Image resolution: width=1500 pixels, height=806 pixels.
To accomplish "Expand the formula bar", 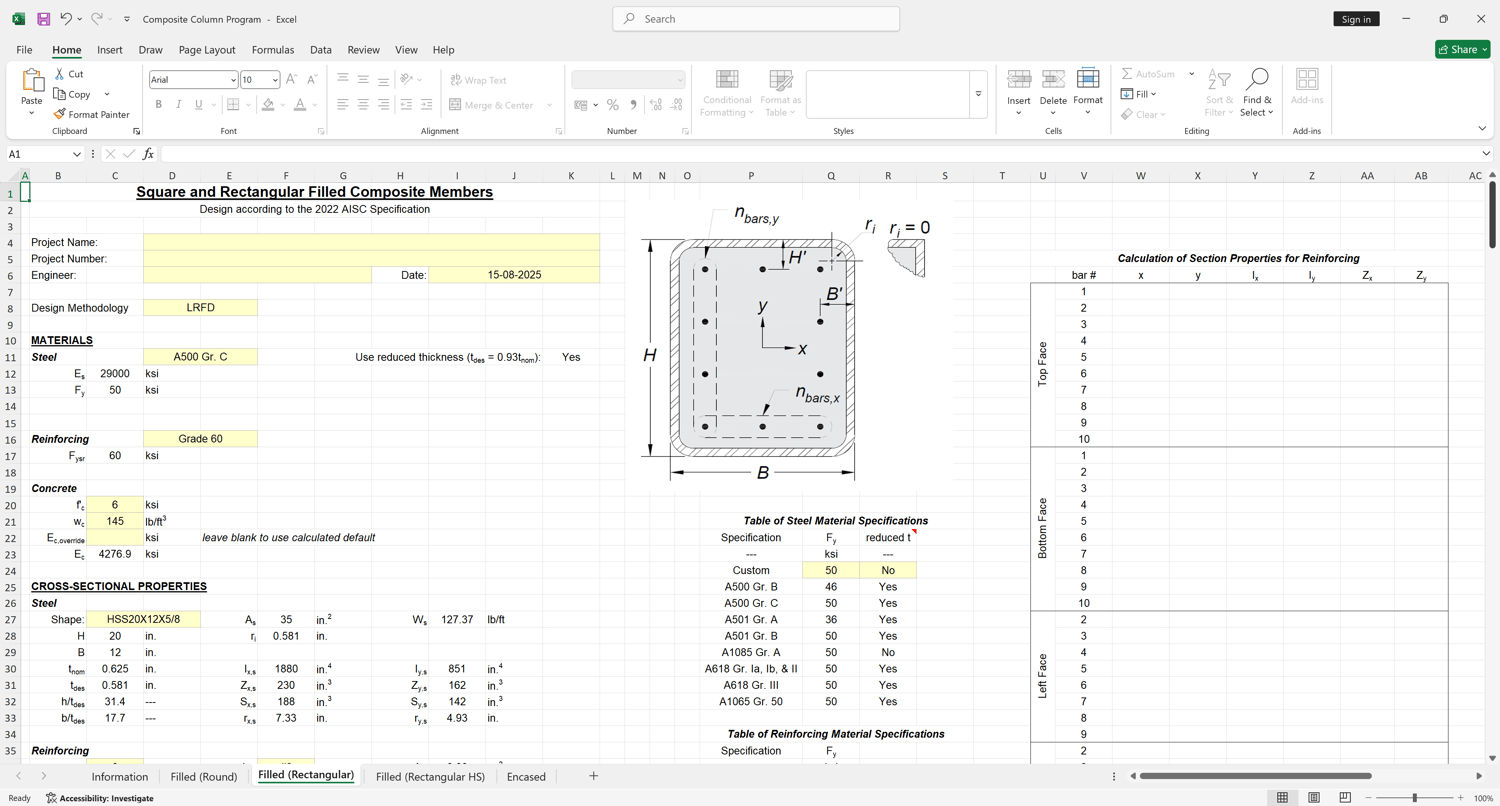I will tap(1486, 154).
